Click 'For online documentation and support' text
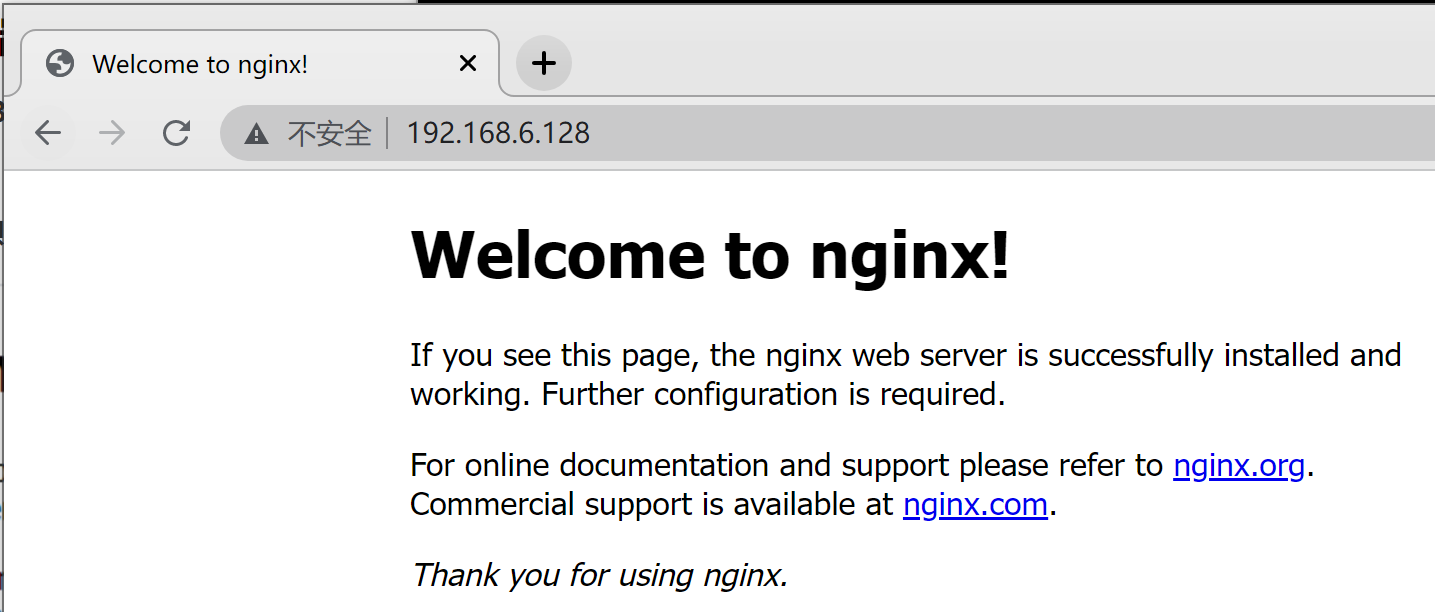The height and width of the screenshot is (612, 1435). point(680,466)
